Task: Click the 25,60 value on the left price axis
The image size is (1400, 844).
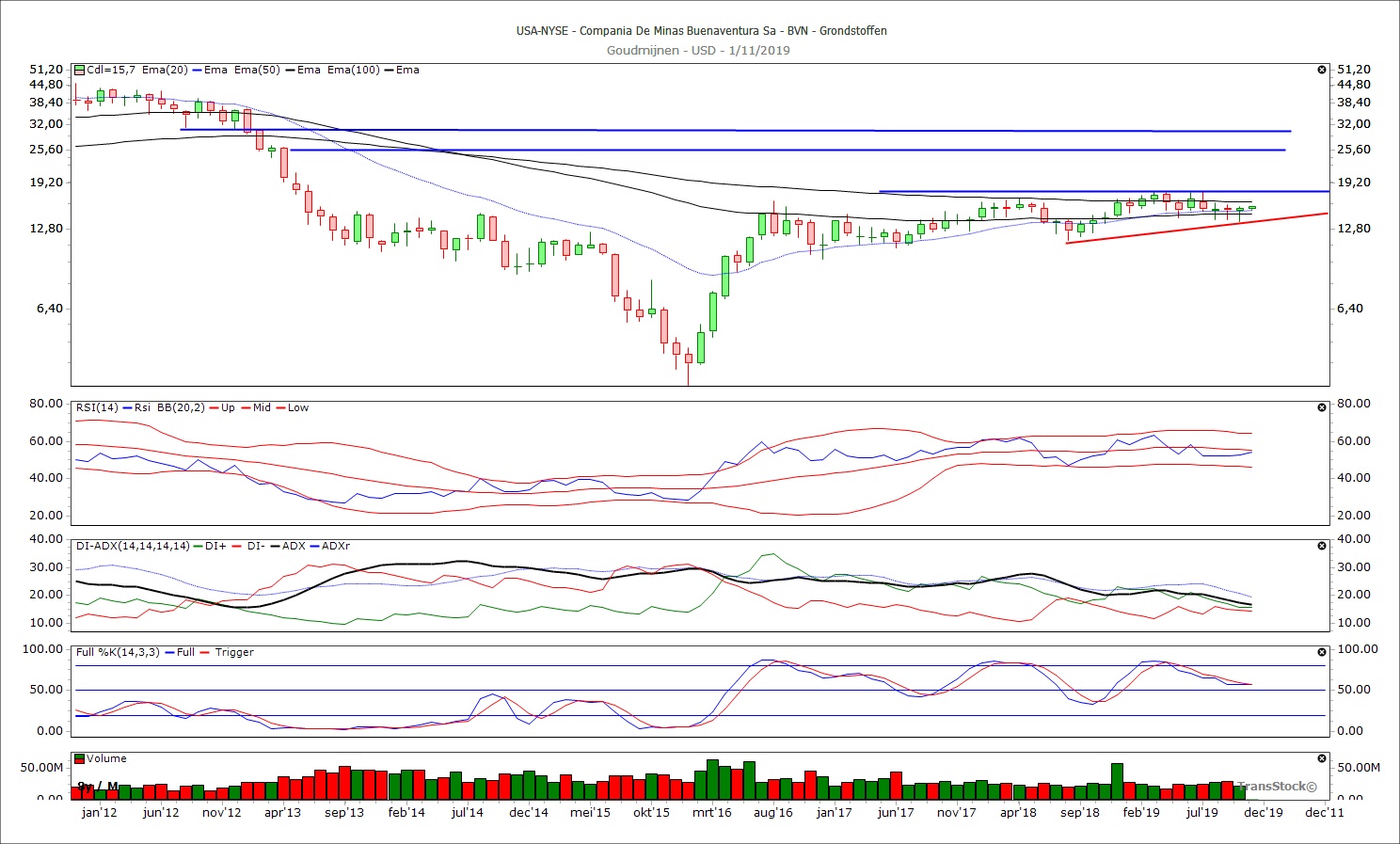Action: click(47, 150)
